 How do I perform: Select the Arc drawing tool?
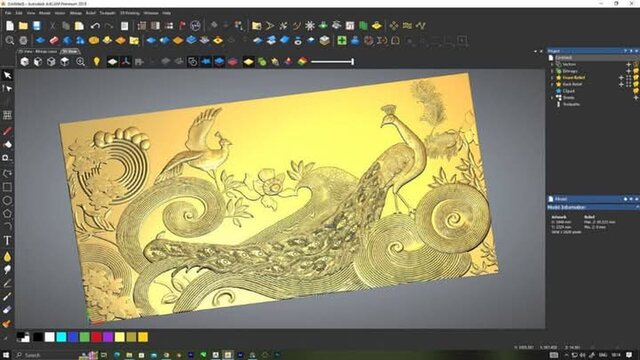click(x=7, y=226)
